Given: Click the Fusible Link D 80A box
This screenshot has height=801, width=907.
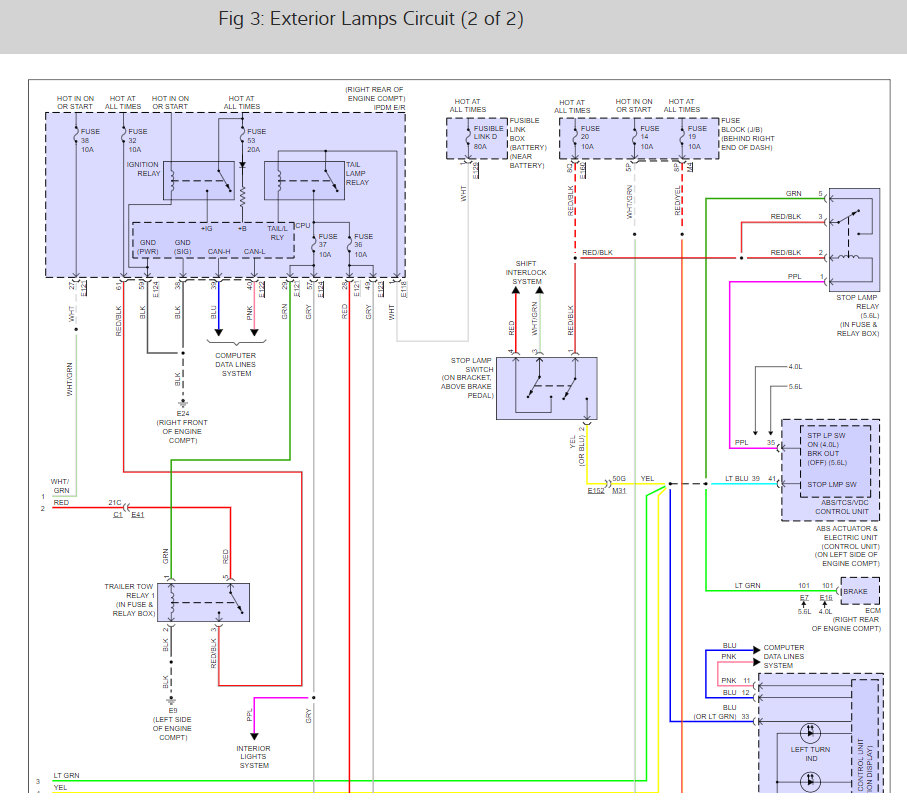Looking at the screenshot, I should pyautogui.click(x=477, y=138).
